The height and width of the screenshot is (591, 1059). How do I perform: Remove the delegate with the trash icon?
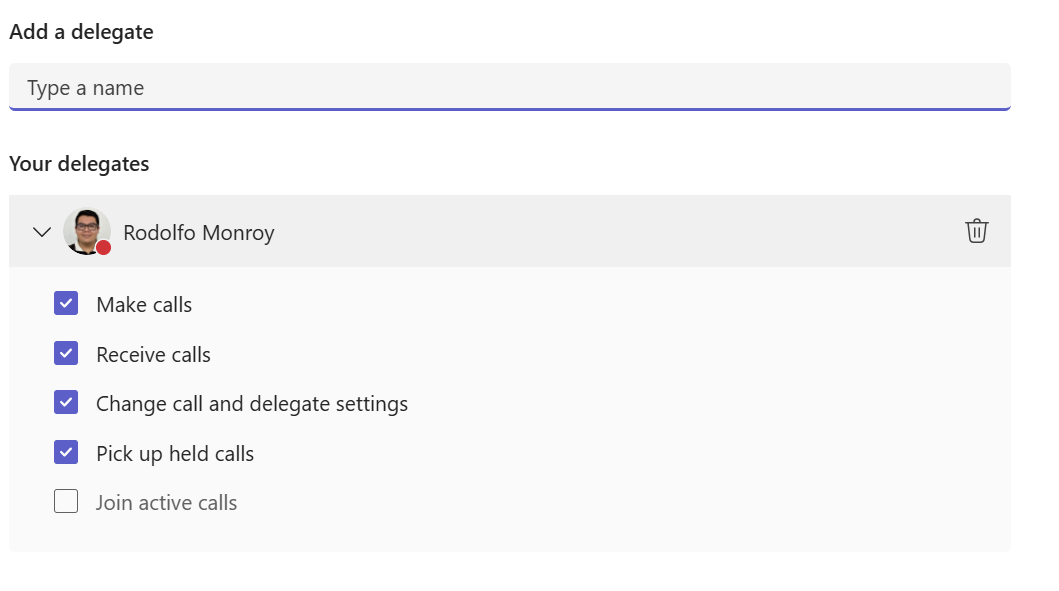976,231
